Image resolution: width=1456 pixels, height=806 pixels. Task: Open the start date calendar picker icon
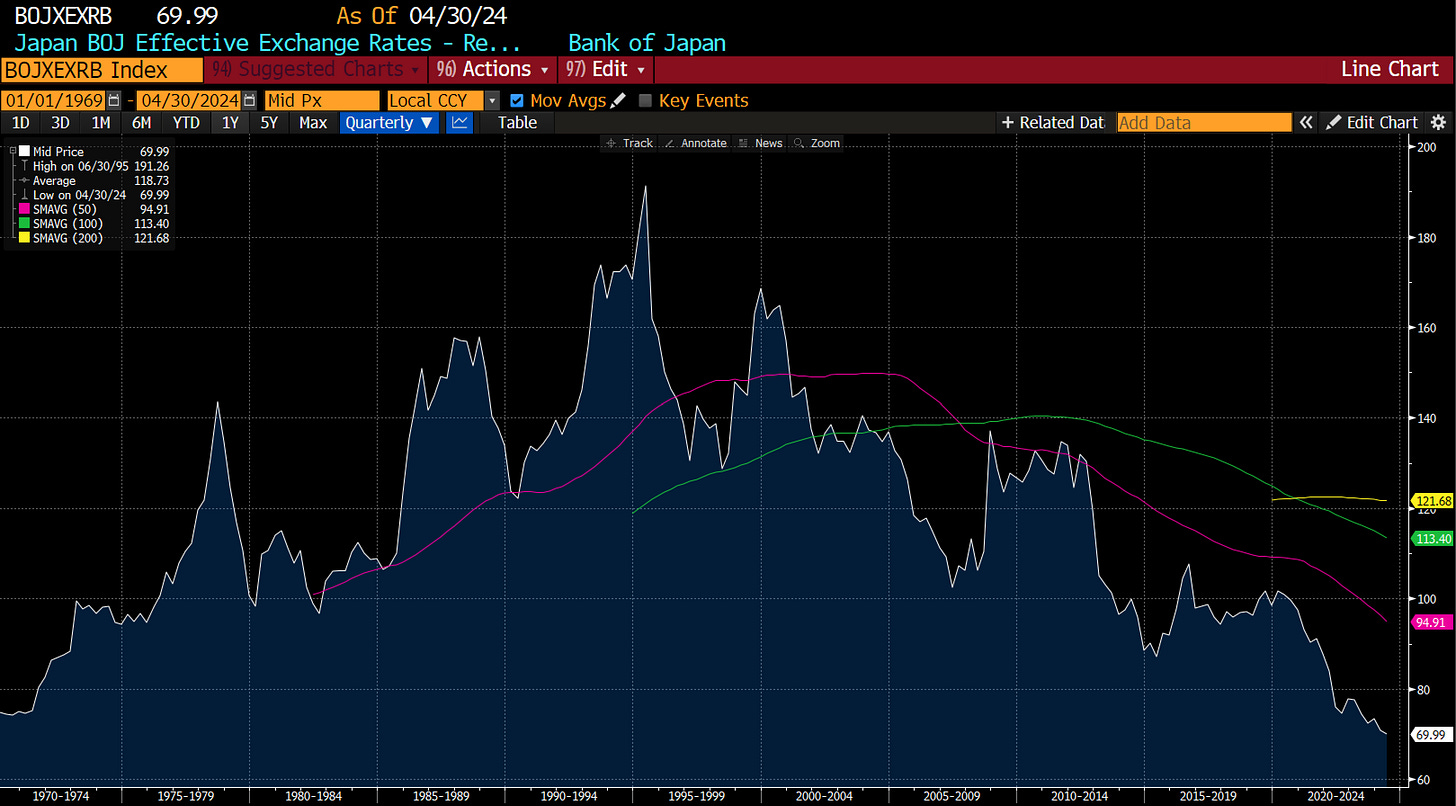point(114,100)
